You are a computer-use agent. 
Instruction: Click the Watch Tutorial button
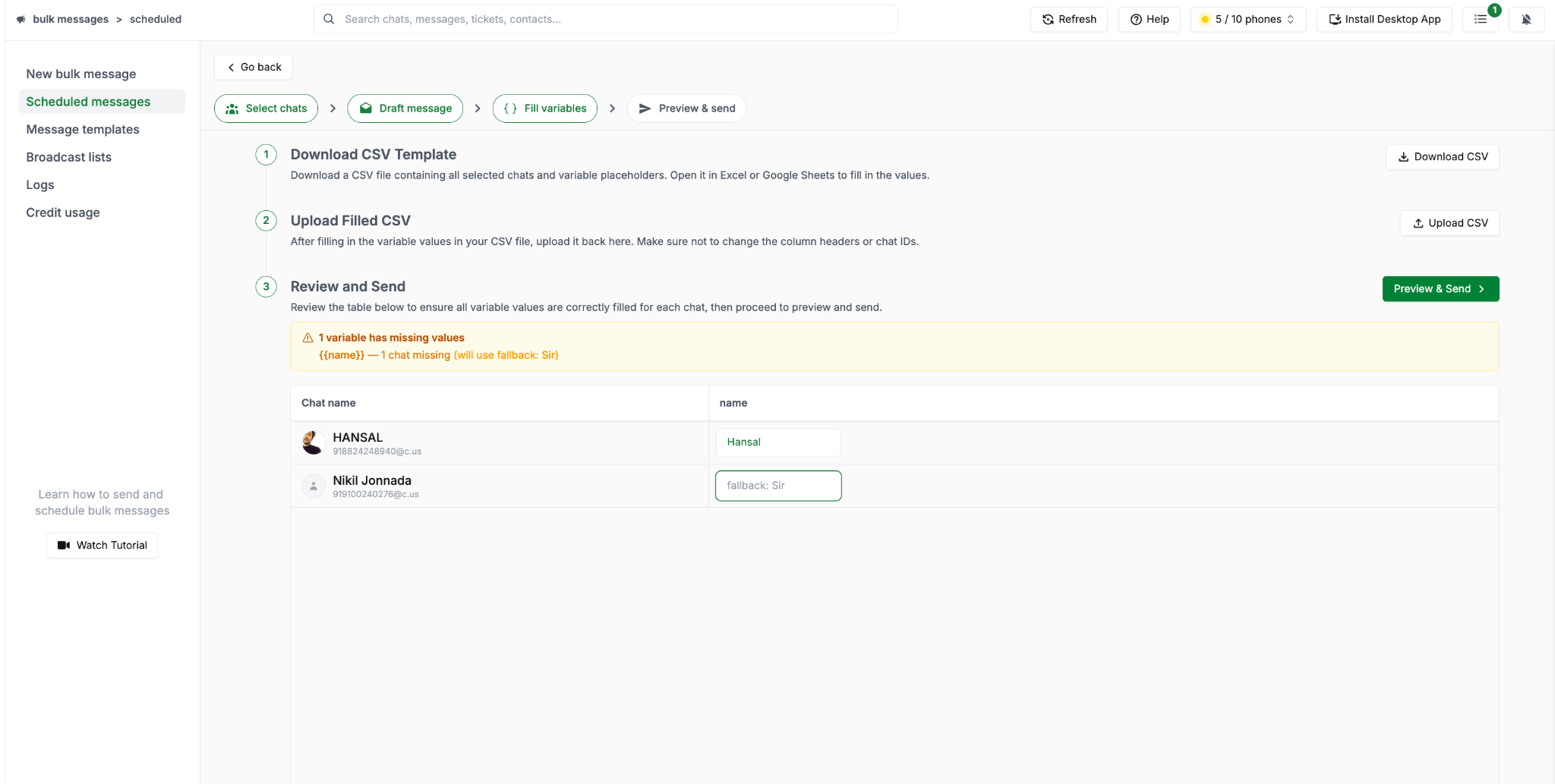click(103, 545)
